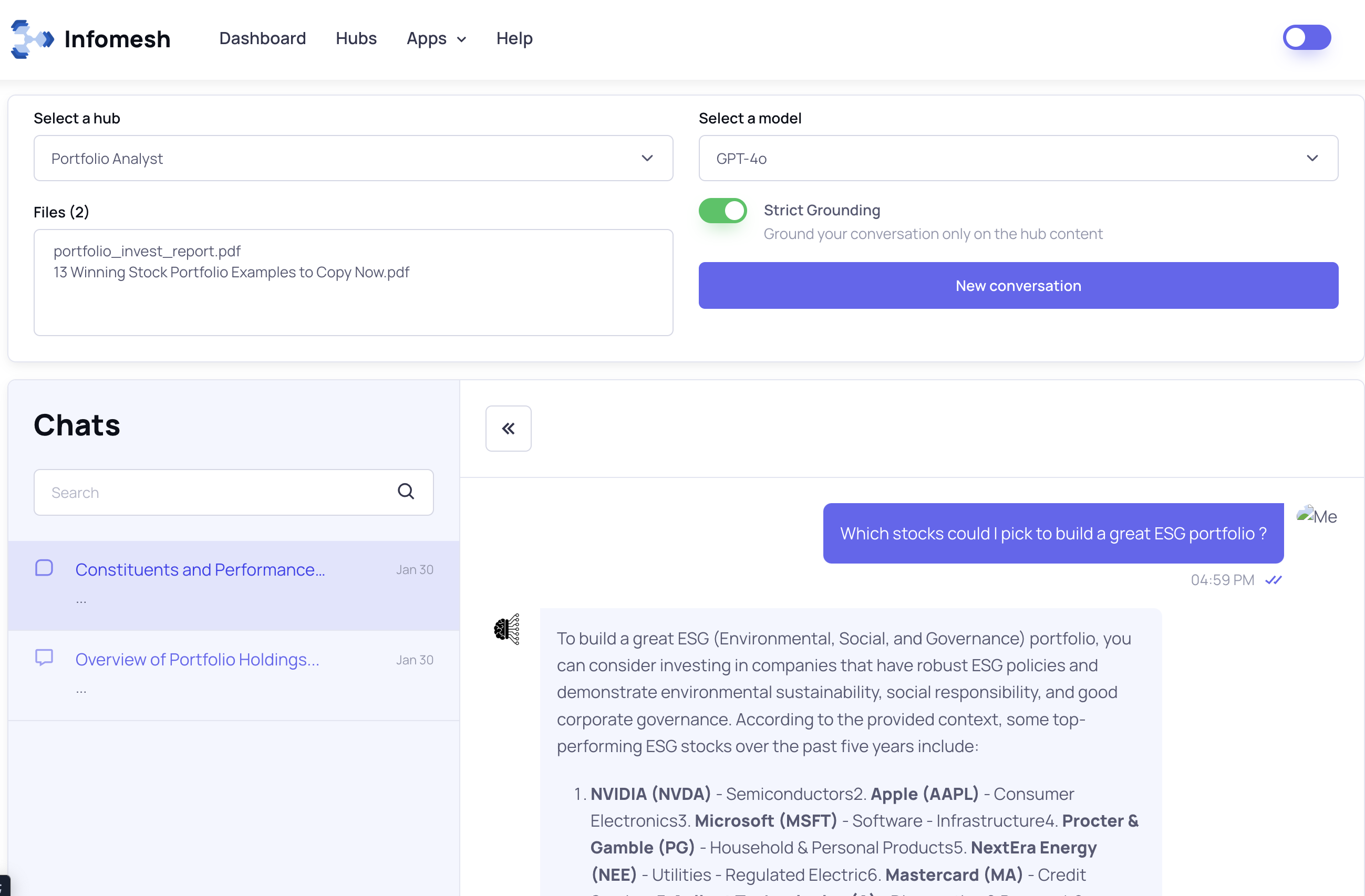Open the GPT-4o model dropdown
This screenshot has height=896, width=1365.
1017,158
